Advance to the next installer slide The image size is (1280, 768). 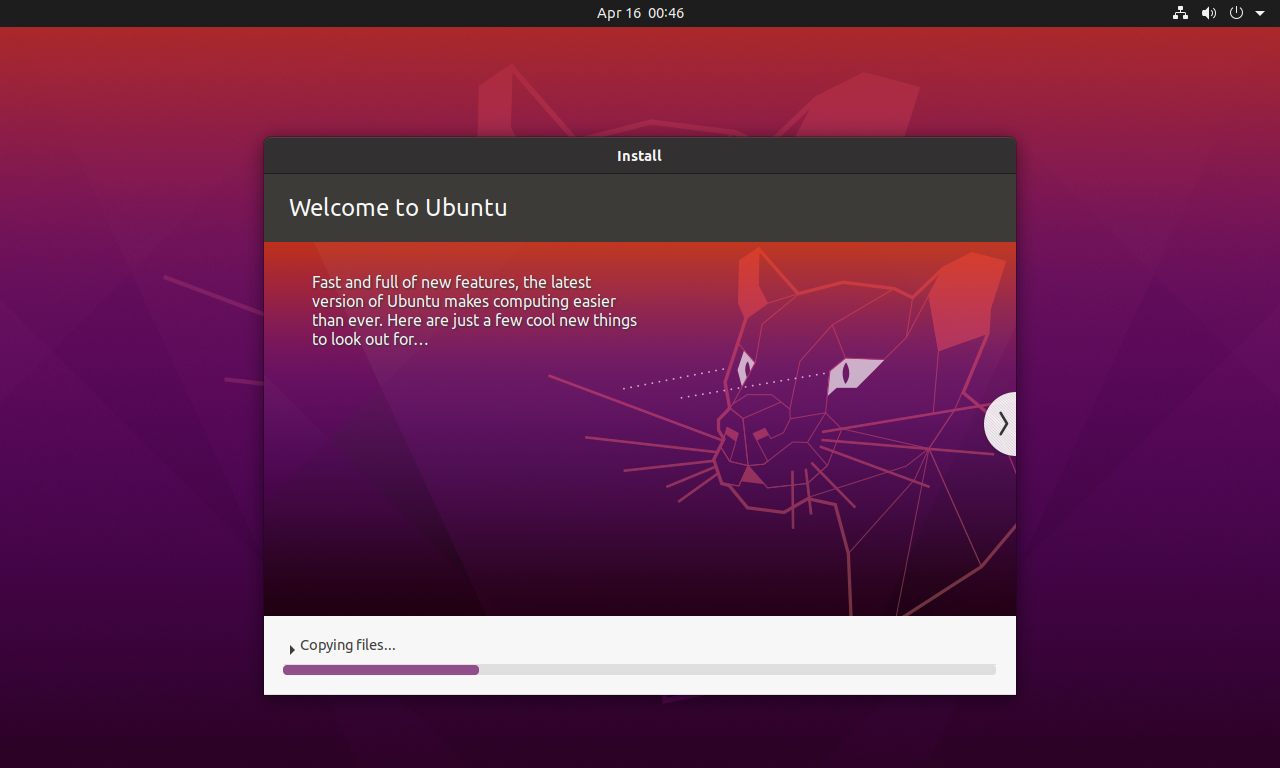point(1001,424)
